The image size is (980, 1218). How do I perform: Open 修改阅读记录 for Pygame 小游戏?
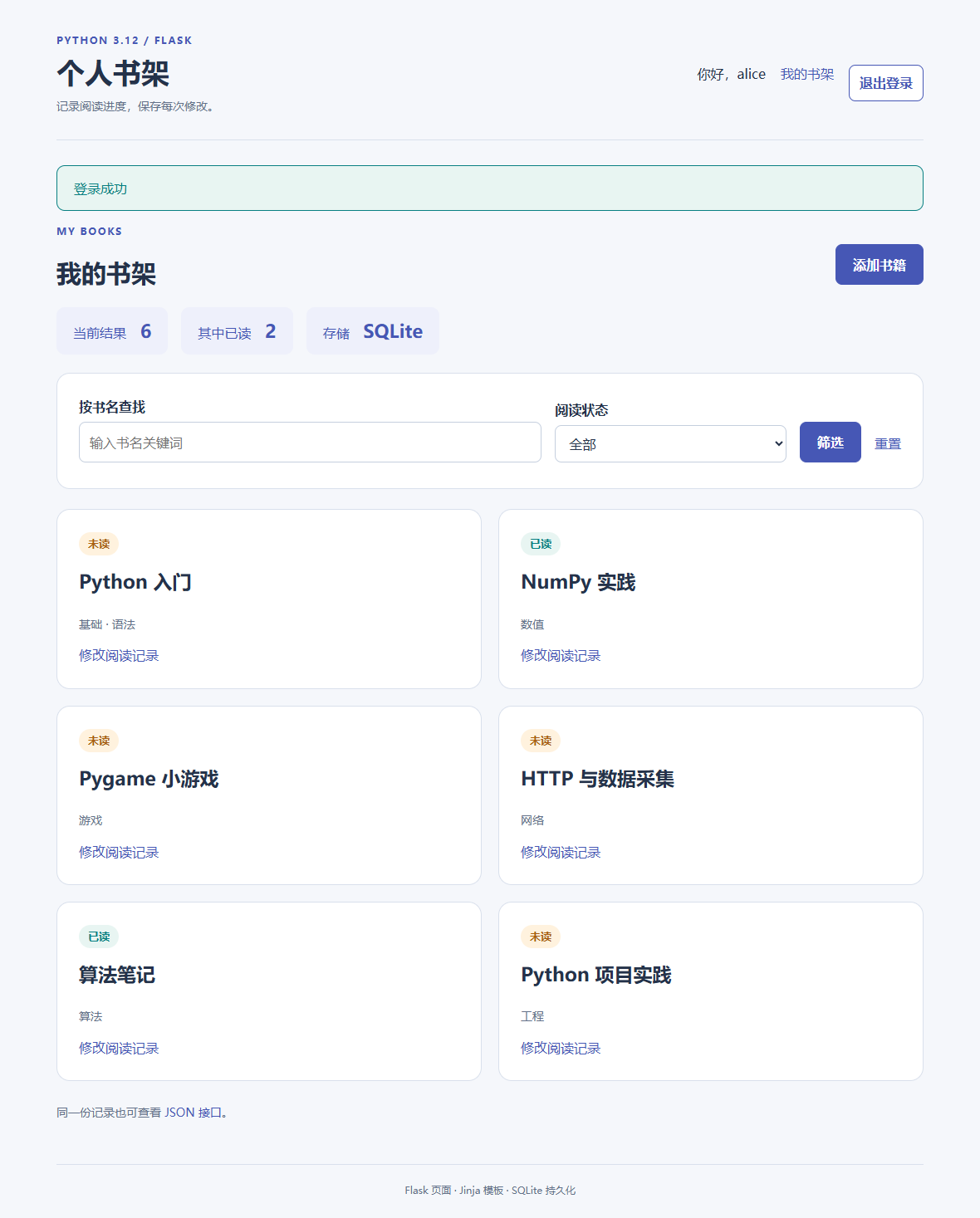119,853
